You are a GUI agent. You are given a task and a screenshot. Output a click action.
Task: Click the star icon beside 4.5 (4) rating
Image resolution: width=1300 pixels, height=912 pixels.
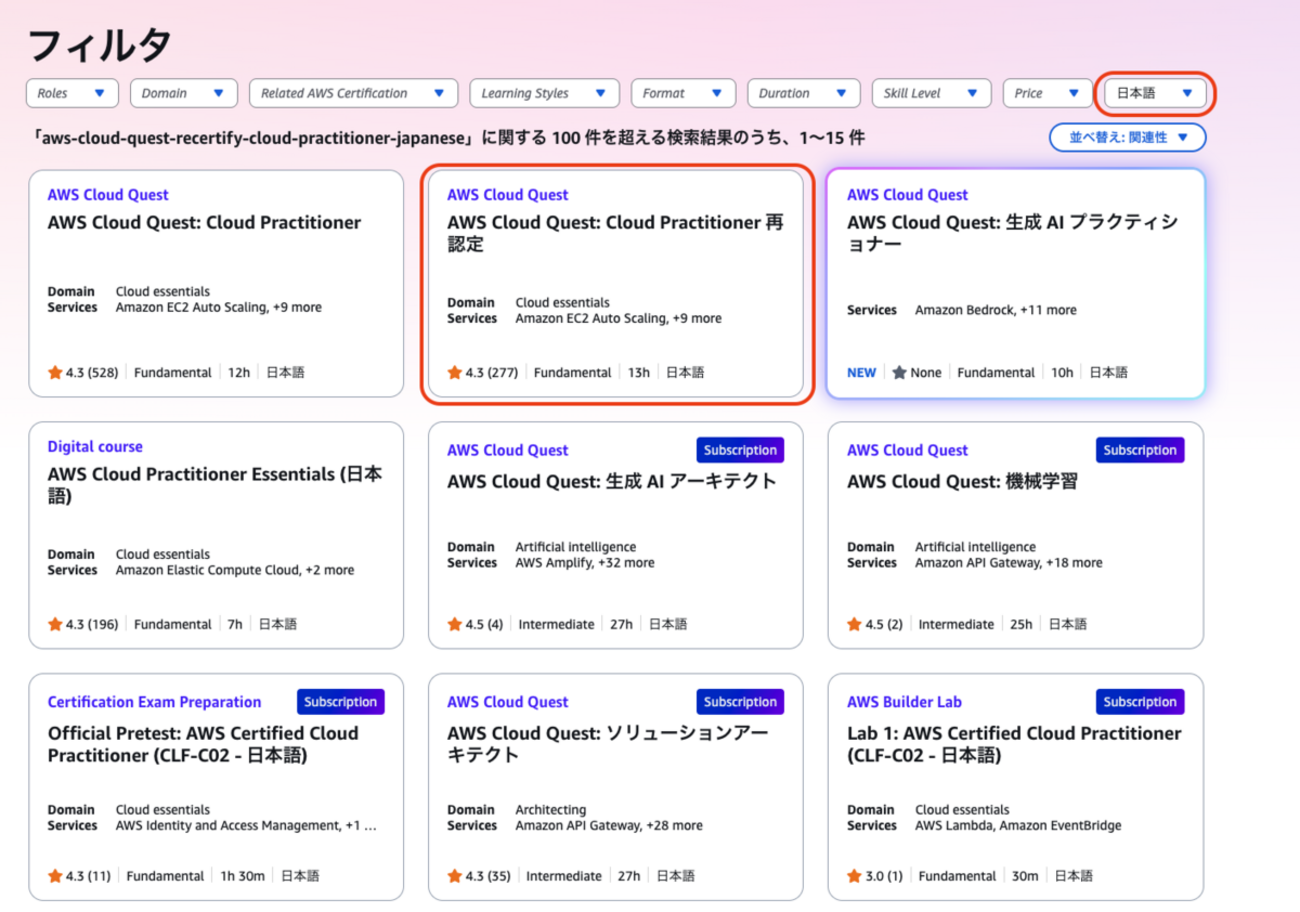(454, 624)
